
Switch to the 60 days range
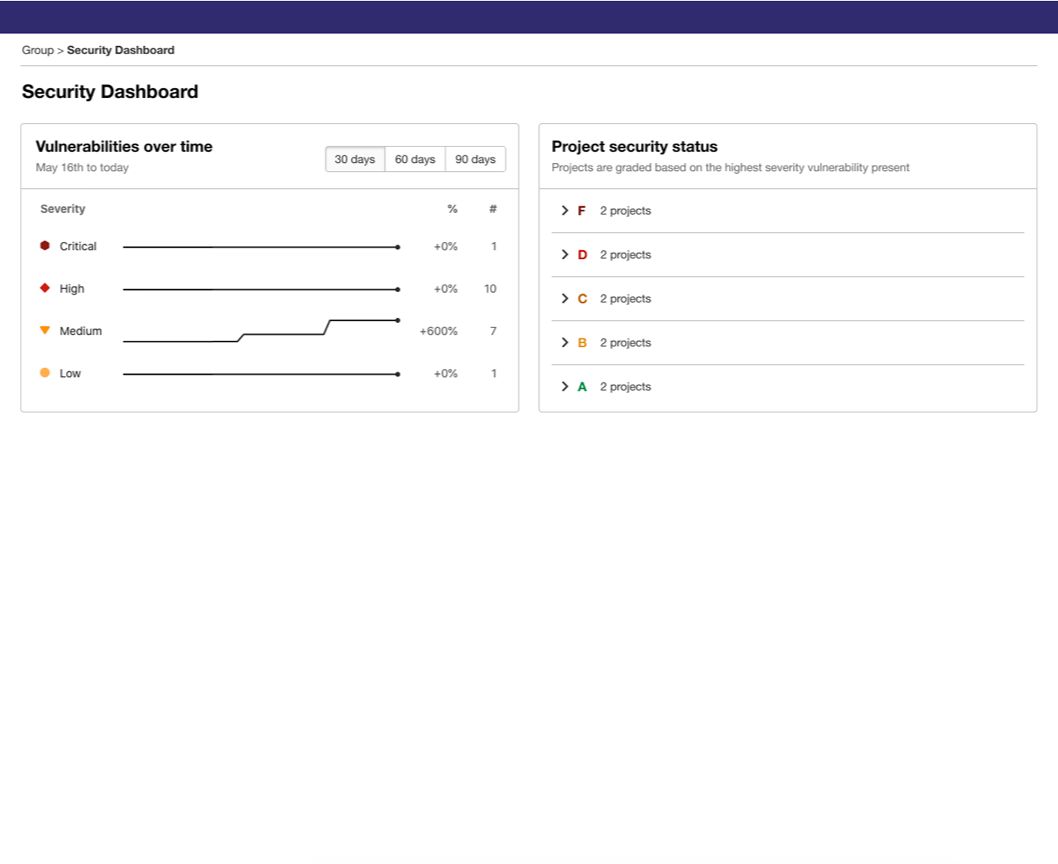[415, 159]
